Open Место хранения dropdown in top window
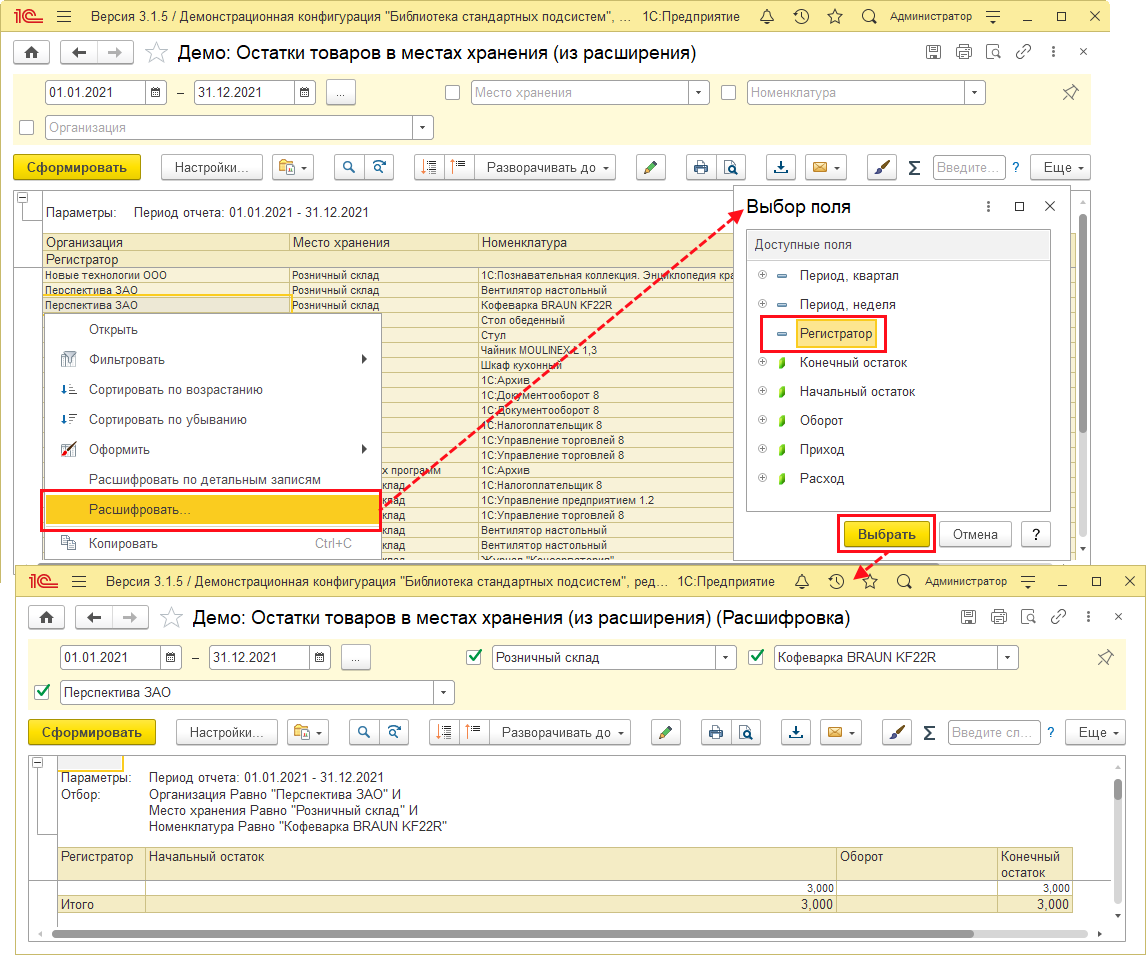The image size is (1148, 957). point(698,93)
